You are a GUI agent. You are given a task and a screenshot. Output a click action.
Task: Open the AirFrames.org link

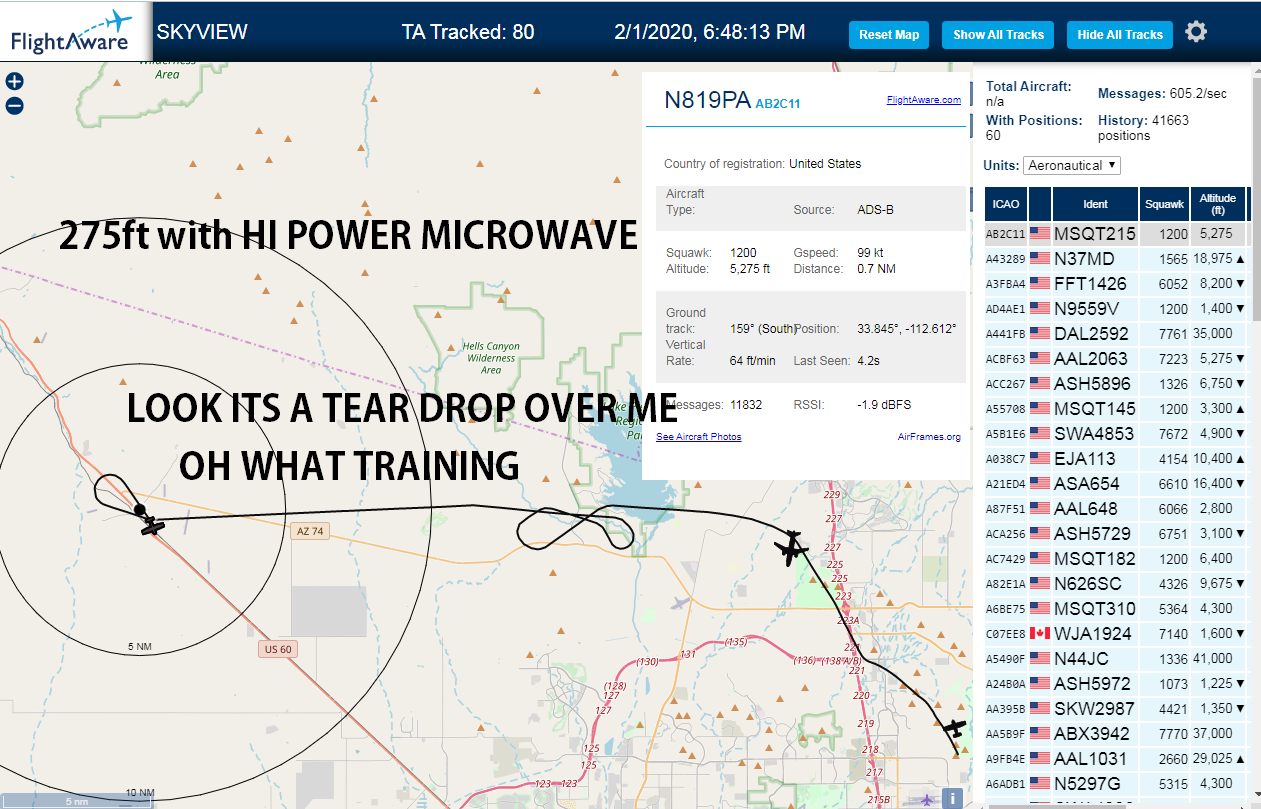click(x=929, y=437)
